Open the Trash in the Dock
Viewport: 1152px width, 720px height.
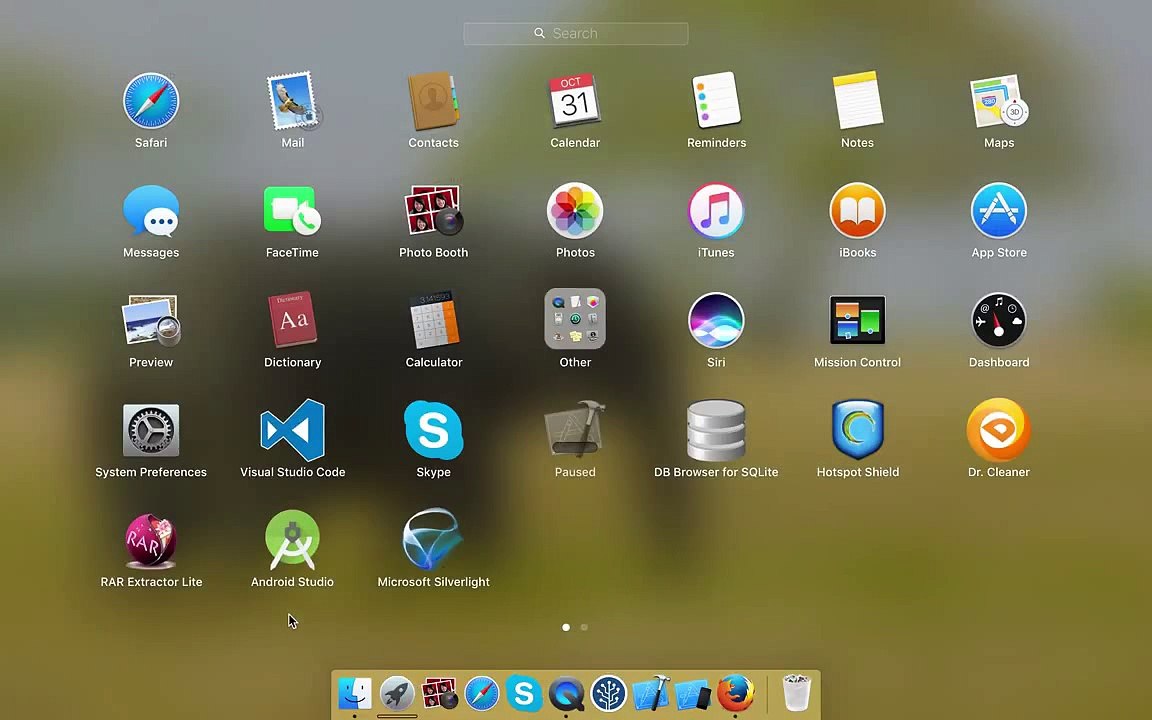[797, 693]
